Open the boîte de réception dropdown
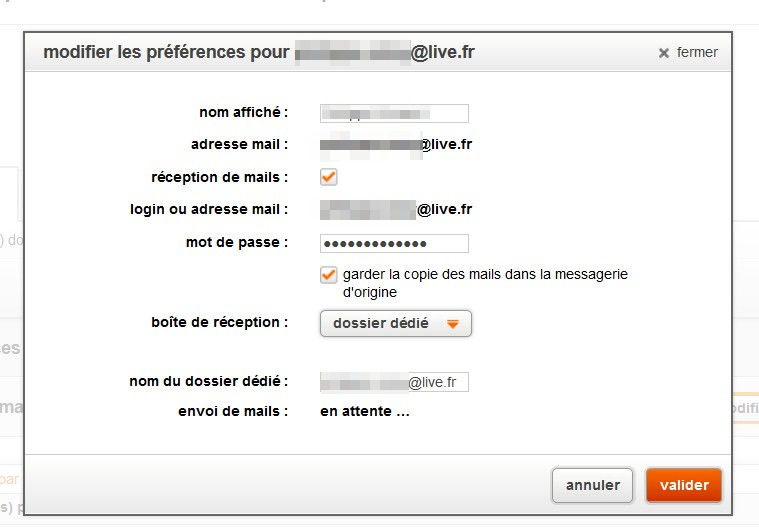The image size is (759, 530). (x=395, y=324)
